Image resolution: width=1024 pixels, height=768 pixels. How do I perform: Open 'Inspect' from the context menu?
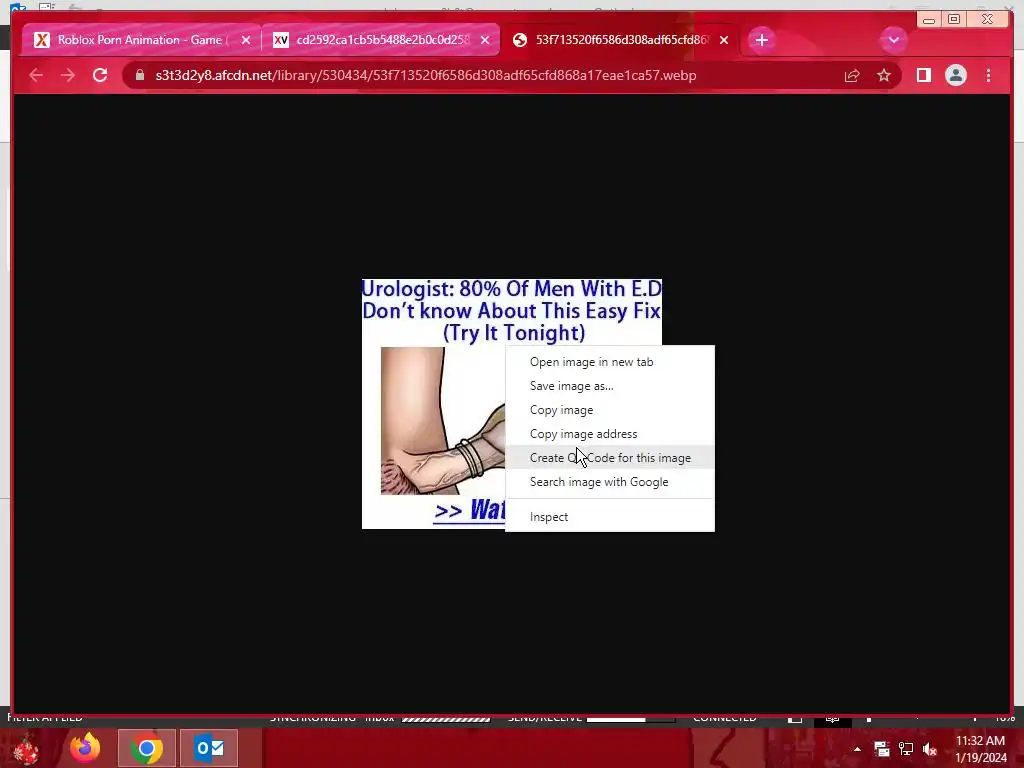(x=610, y=517)
